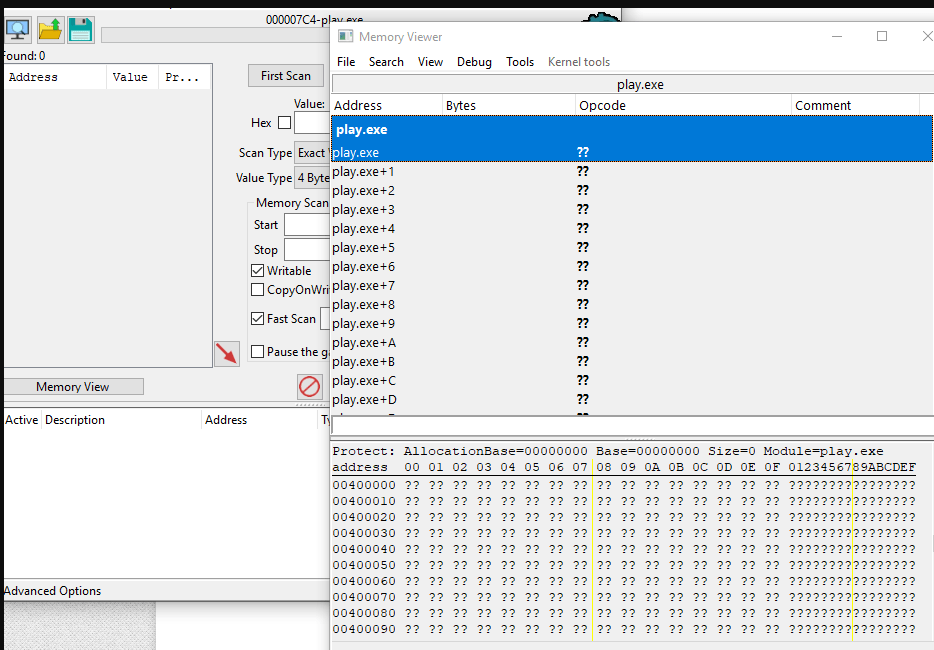Click the First Scan button
934x650 pixels.
[x=286, y=76]
